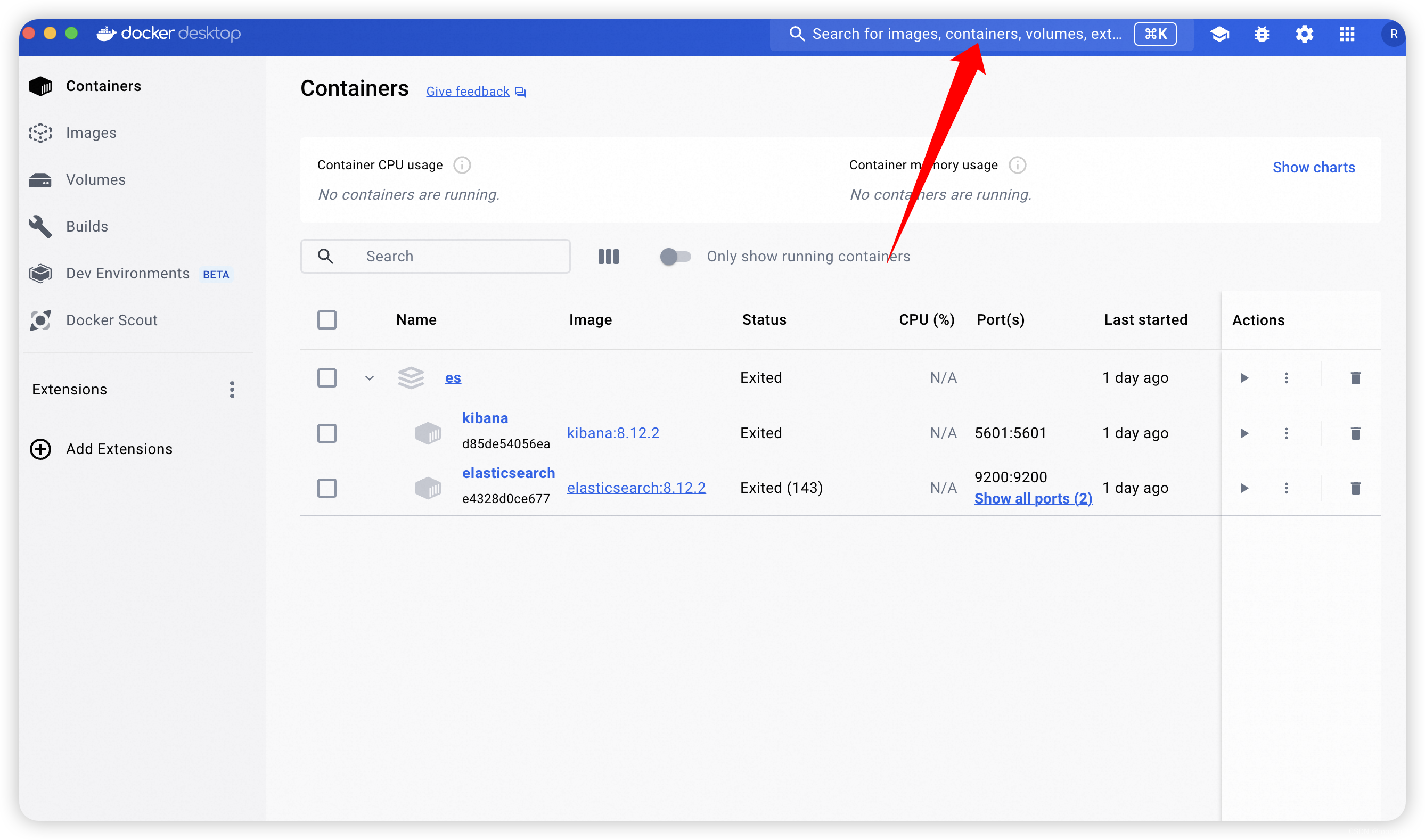Click Show all ports (2)
Image resolution: width=1425 pixels, height=840 pixels.
(x=1033, y=499)
